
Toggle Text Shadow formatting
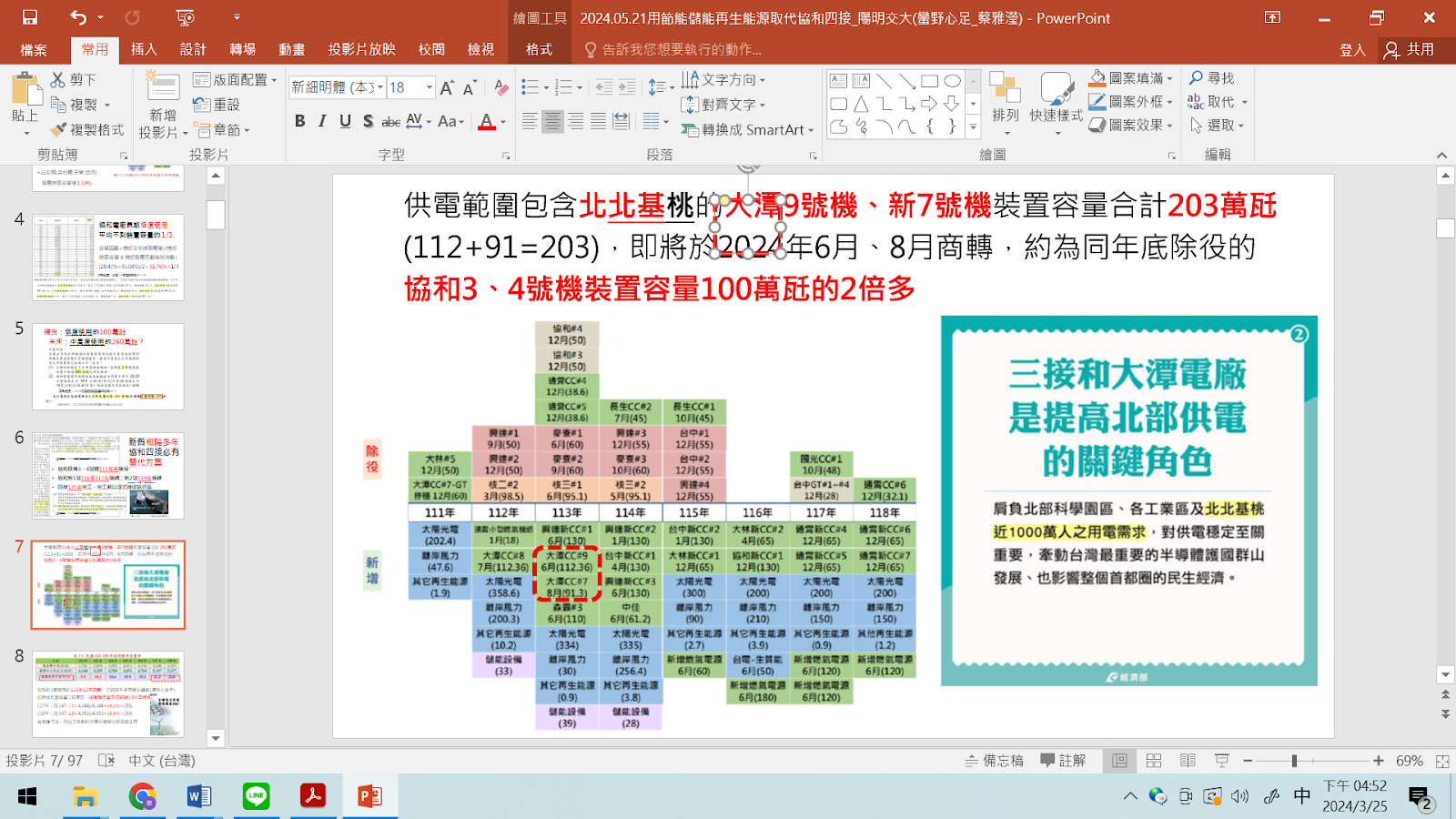point(368,121)
